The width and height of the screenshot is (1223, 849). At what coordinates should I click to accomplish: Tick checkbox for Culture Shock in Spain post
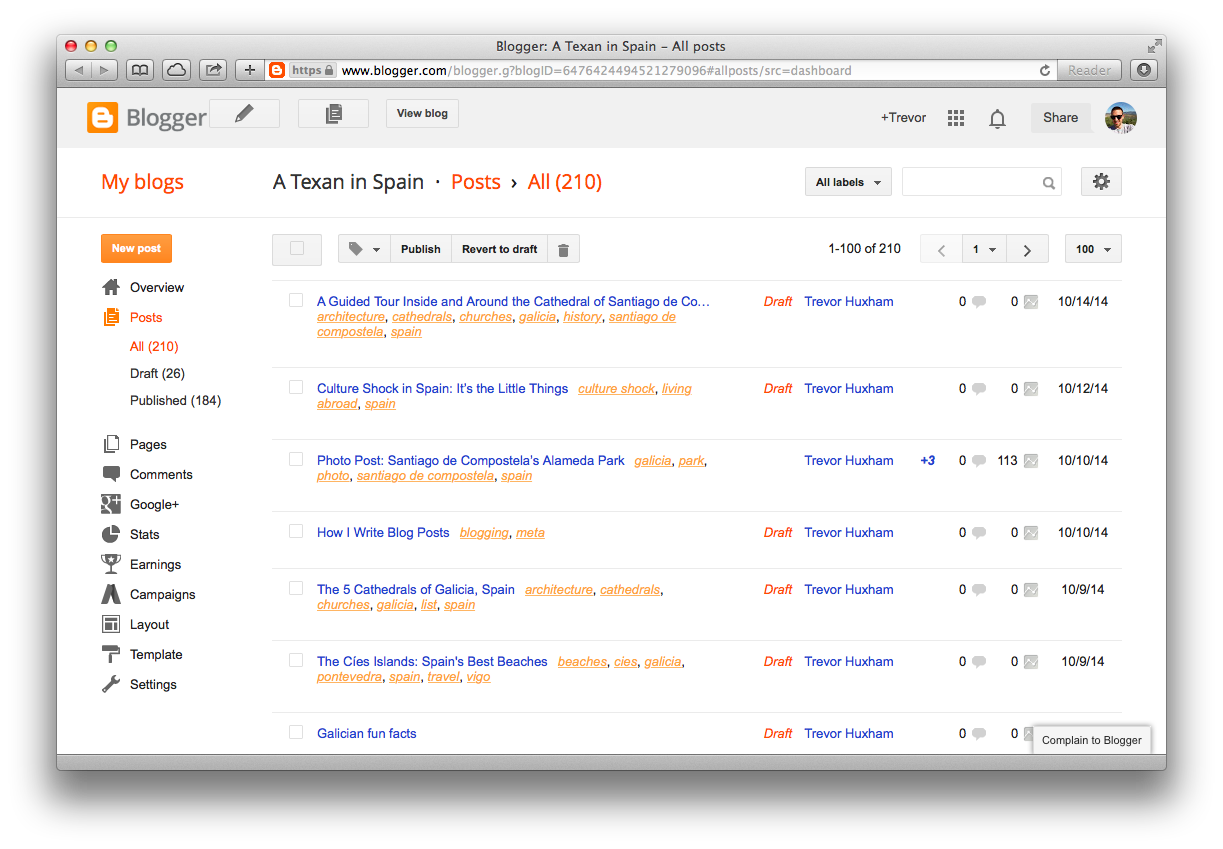[296, 387]
